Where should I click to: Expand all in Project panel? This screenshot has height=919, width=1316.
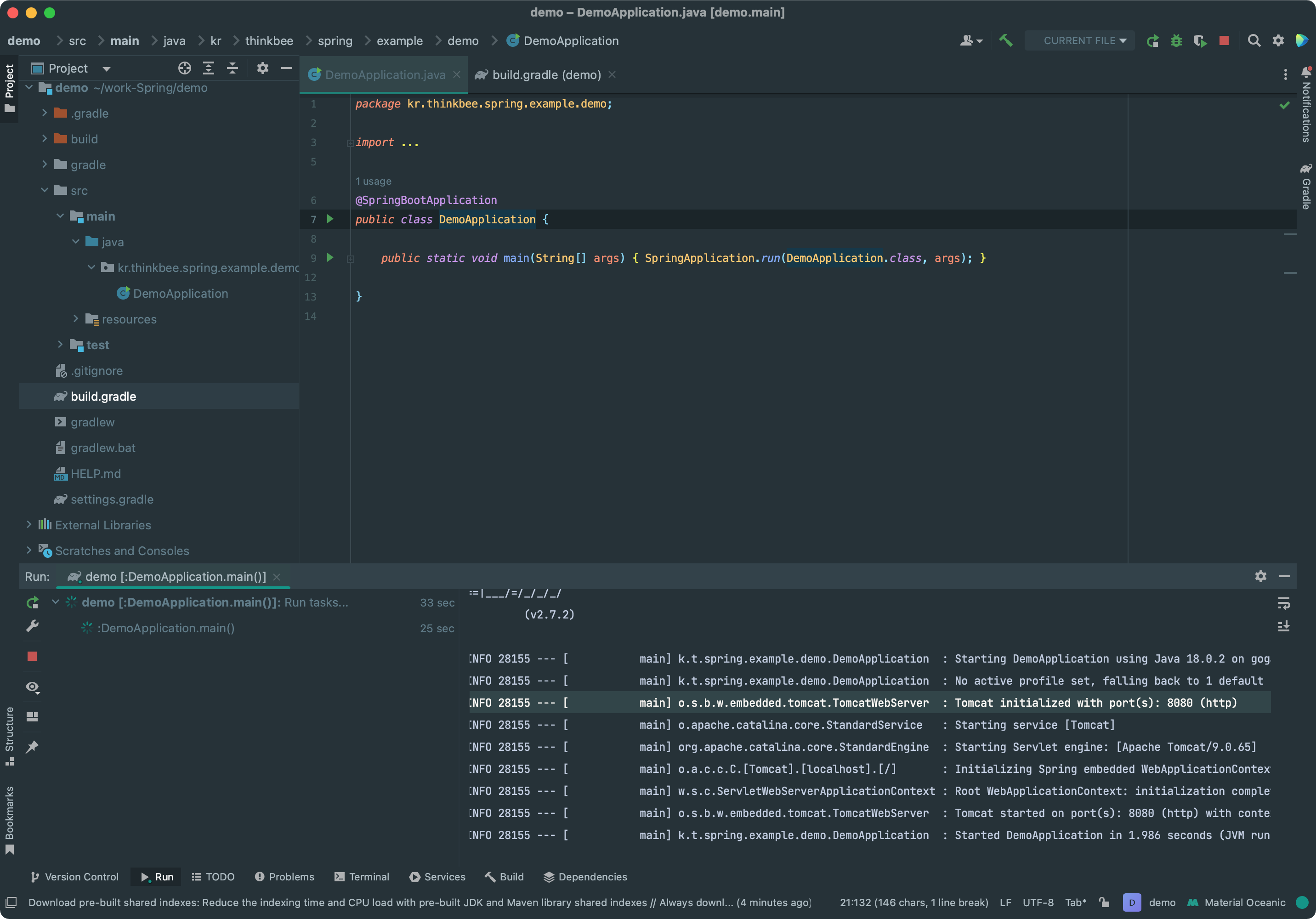208,68
